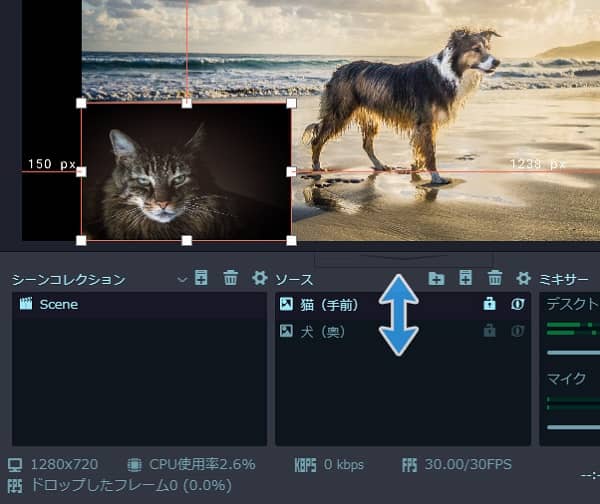Remove the selected source with trash icon

tap(494, 277)
